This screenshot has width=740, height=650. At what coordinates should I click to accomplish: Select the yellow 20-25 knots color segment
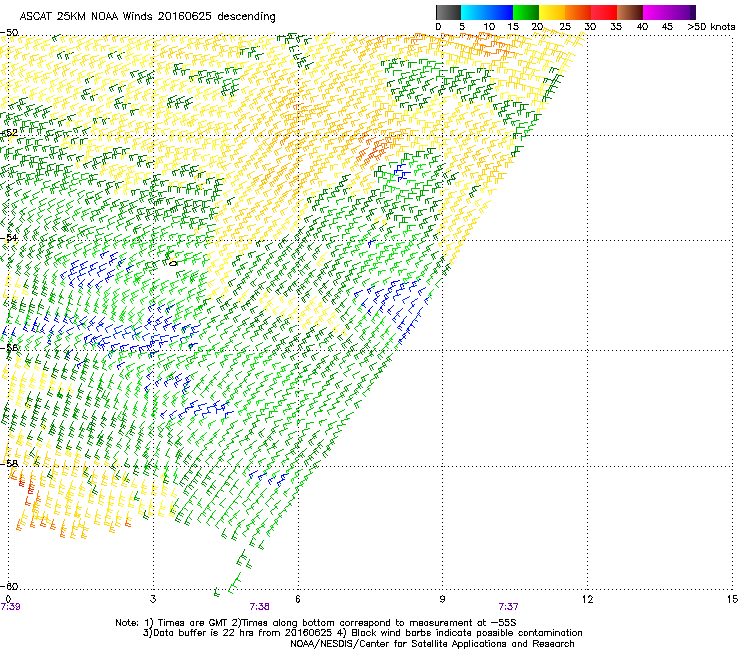(x=552, y=12)
